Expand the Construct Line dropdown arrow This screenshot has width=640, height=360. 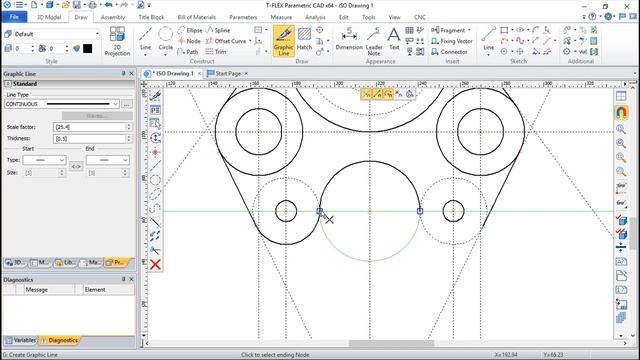(x=146, y=55)
